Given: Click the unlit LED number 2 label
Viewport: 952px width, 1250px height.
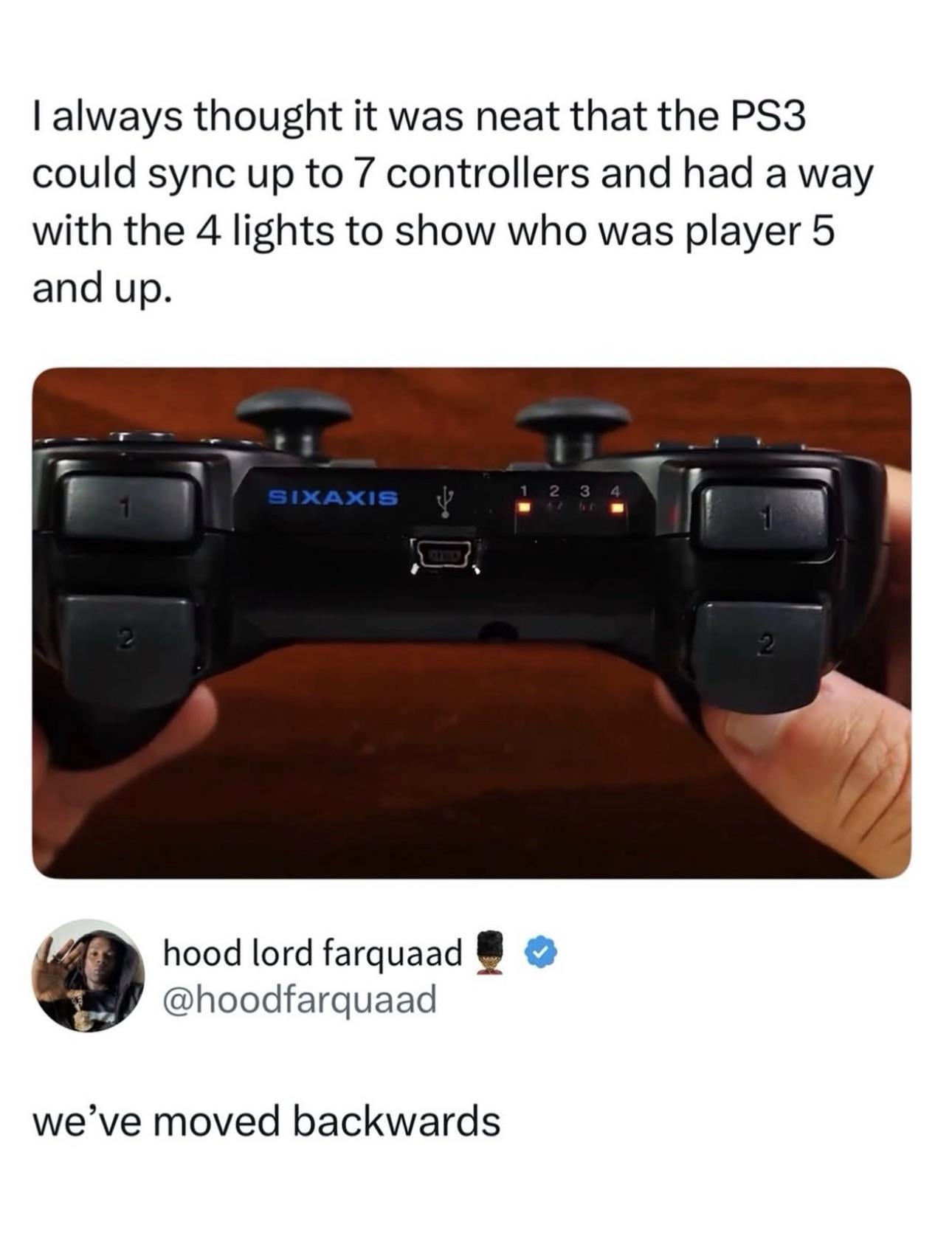Looking at the screenshot, I should [554, 490].
